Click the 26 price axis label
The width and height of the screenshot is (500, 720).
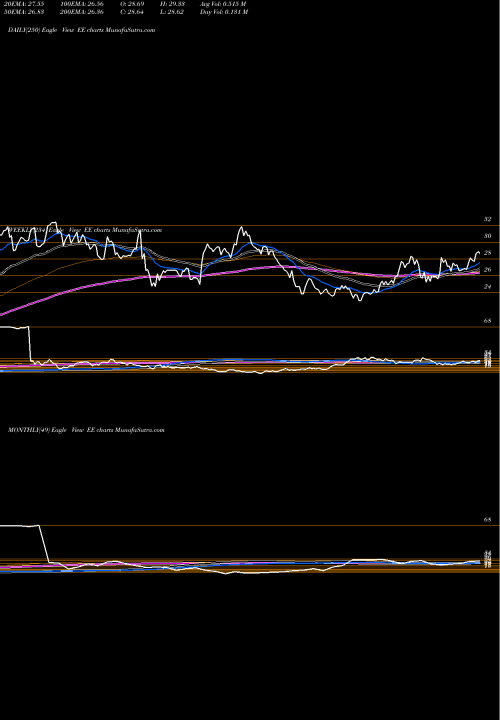pyautogui.click(x=488, y=270)
